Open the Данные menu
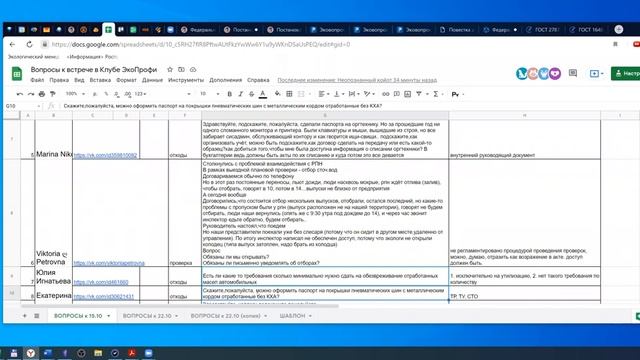 152,80
